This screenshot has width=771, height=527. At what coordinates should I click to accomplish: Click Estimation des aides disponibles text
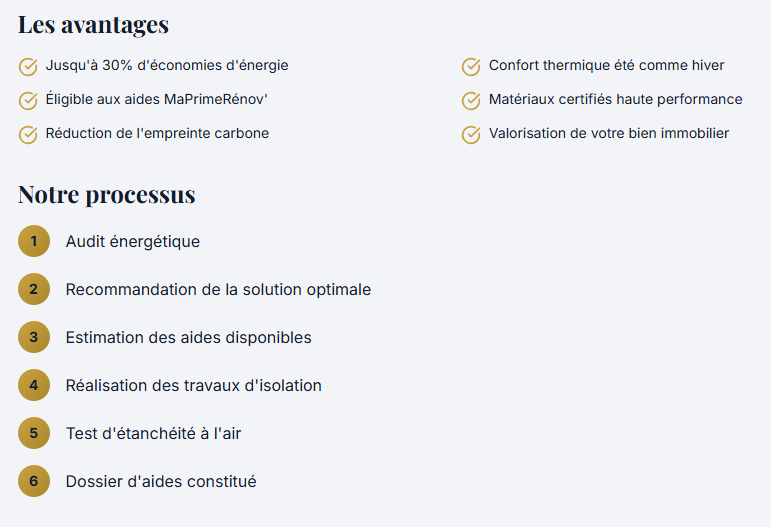point(188,337)
